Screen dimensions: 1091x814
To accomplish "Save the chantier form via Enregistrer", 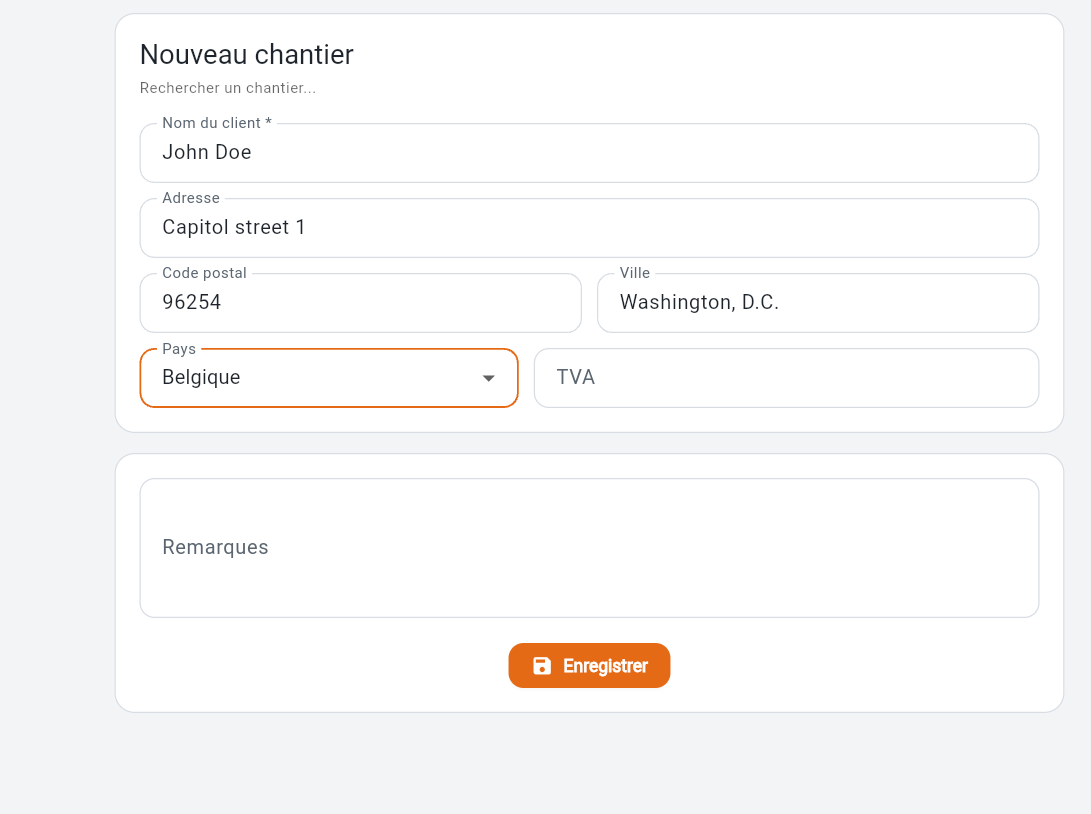I will 589,665.
